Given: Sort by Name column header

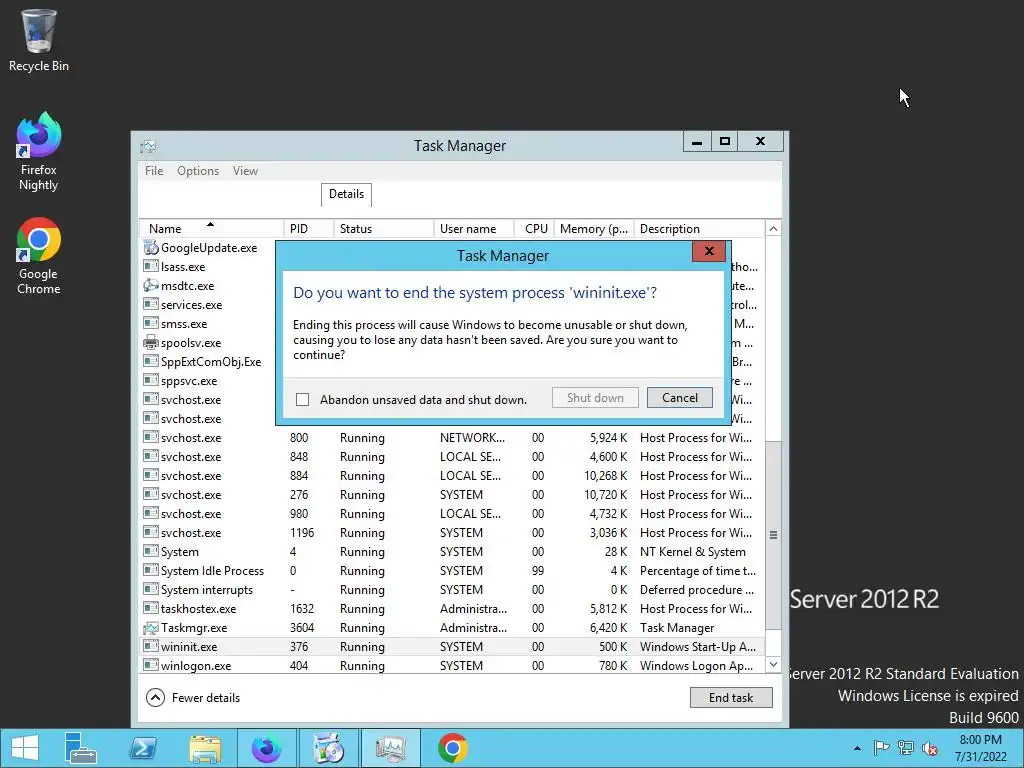Looking at the screenshot, I should (x=211, y=229).
